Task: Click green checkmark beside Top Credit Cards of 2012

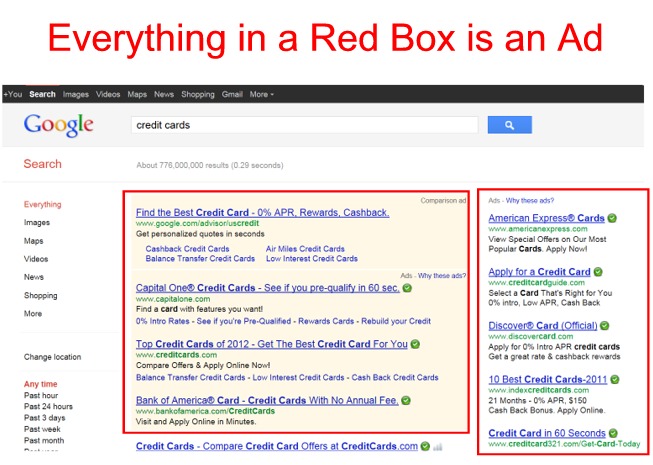Action: coord(415,344)
